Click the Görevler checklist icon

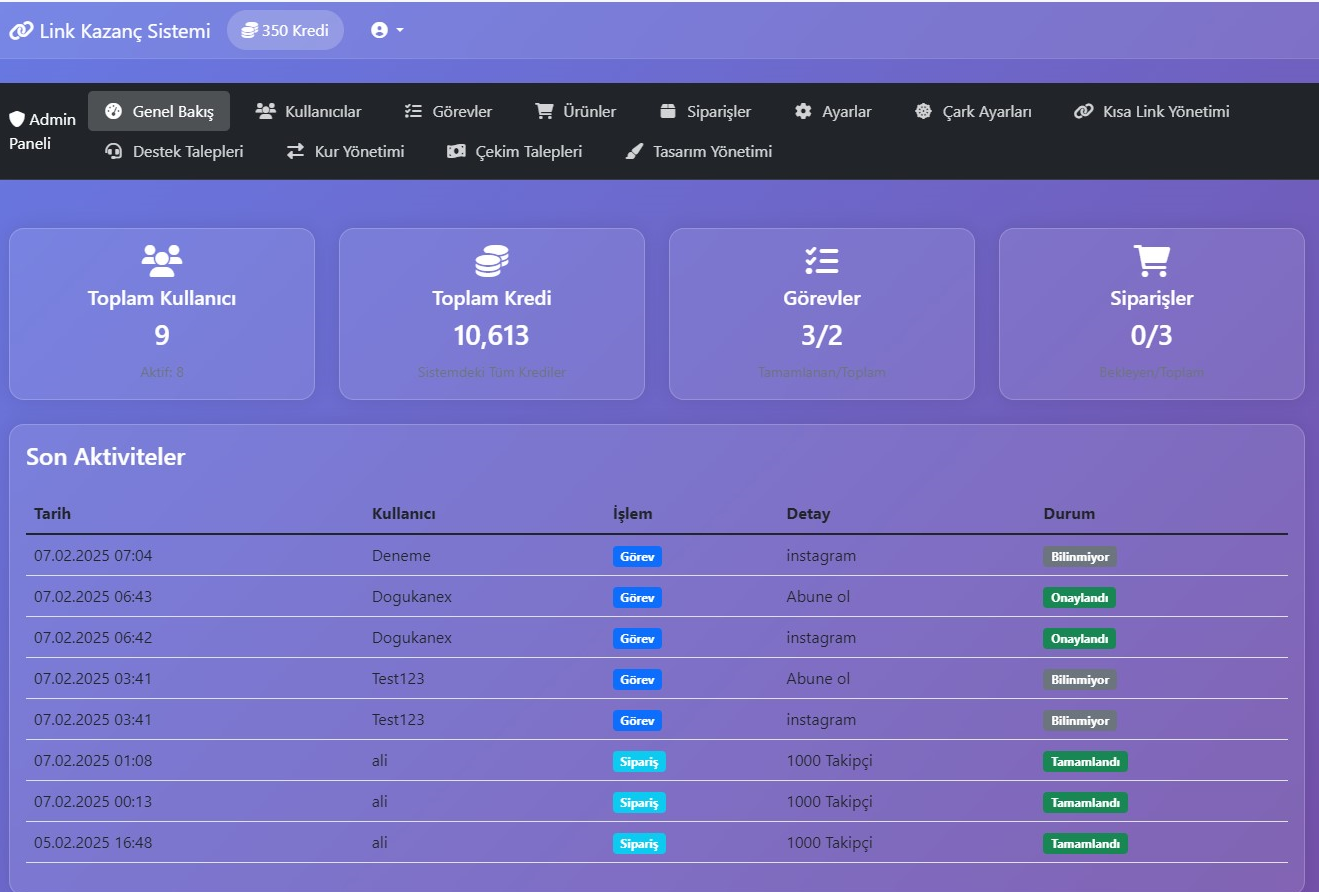click(413, 111)
